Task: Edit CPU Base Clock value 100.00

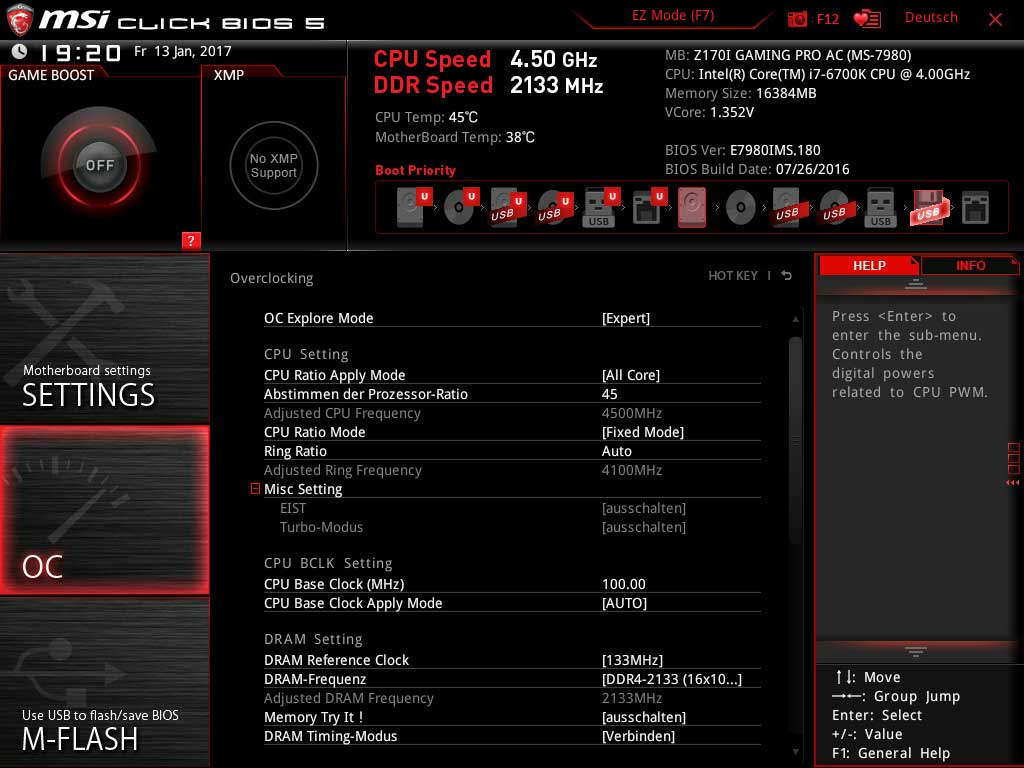Action: [x=623, y=584]
